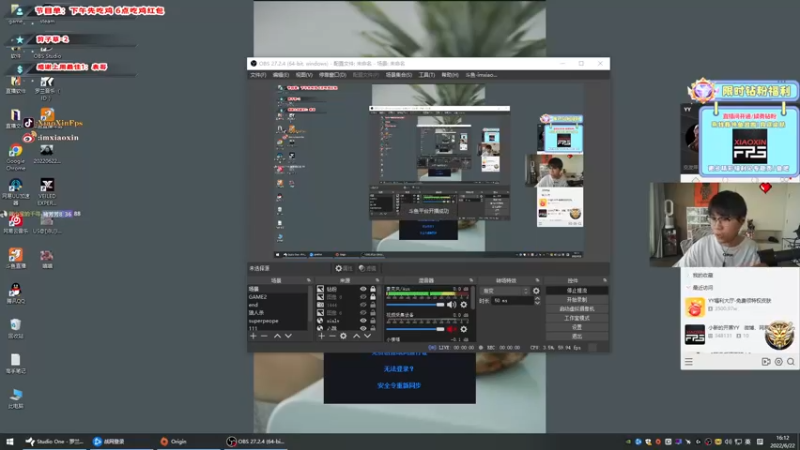Move source down in Sources list

367,336
